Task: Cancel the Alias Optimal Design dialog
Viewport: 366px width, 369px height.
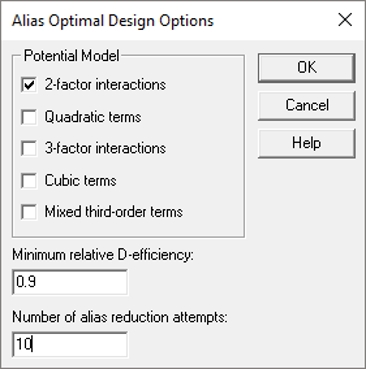Action: click(x=306, y=105)
